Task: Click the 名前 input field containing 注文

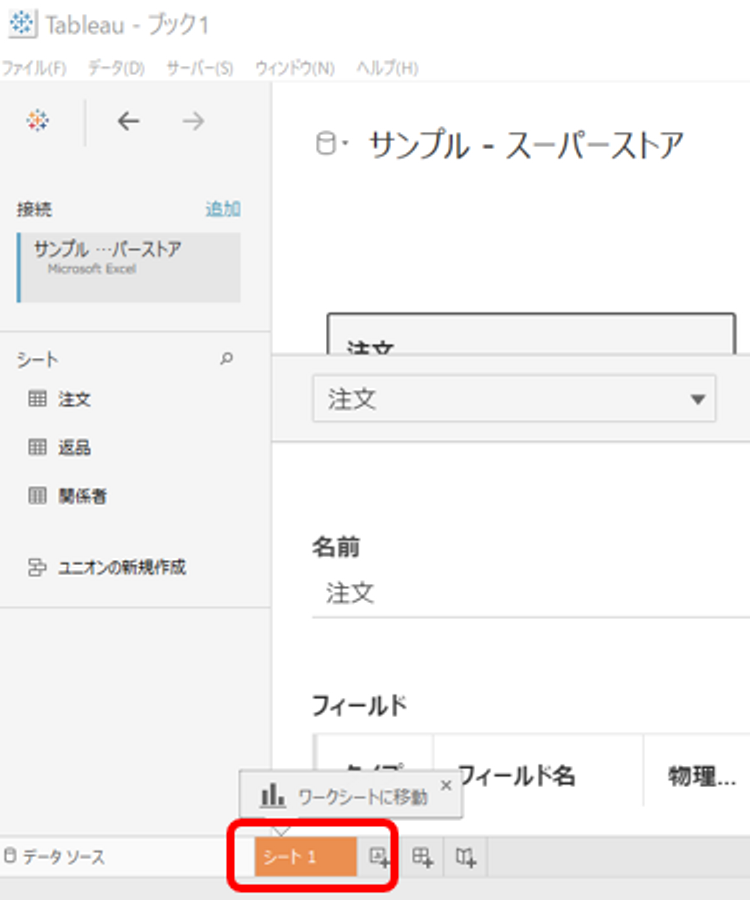Action: point(531,593)
